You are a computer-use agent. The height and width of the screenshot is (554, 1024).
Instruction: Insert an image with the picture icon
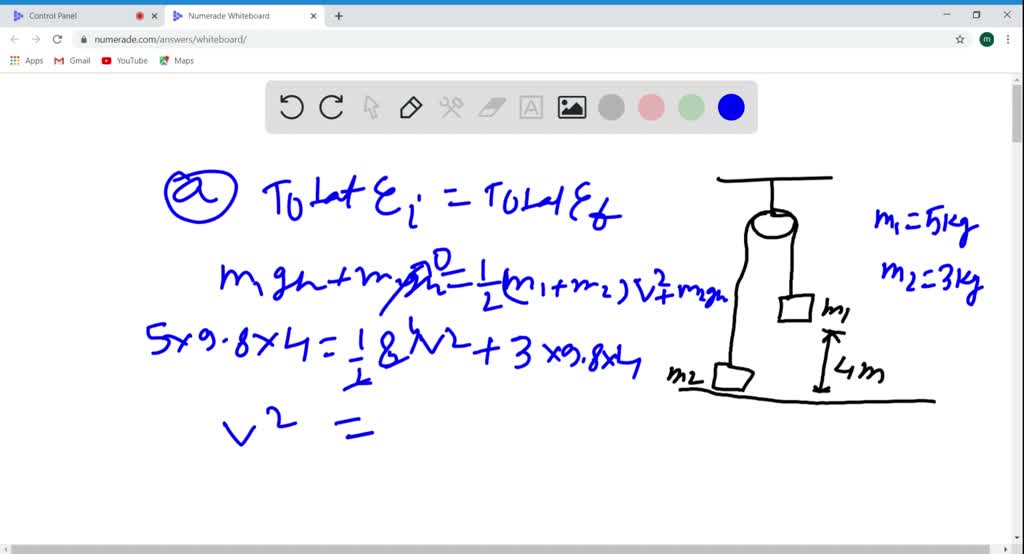click(572, 107)
